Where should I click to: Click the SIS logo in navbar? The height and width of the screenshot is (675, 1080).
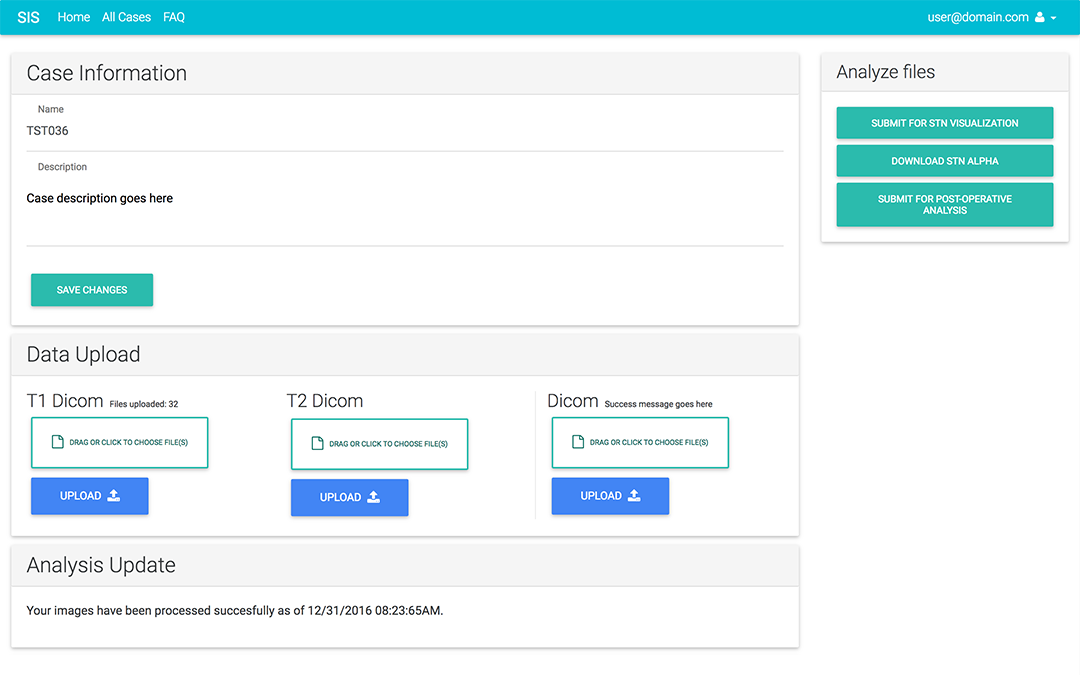[28, 17]
